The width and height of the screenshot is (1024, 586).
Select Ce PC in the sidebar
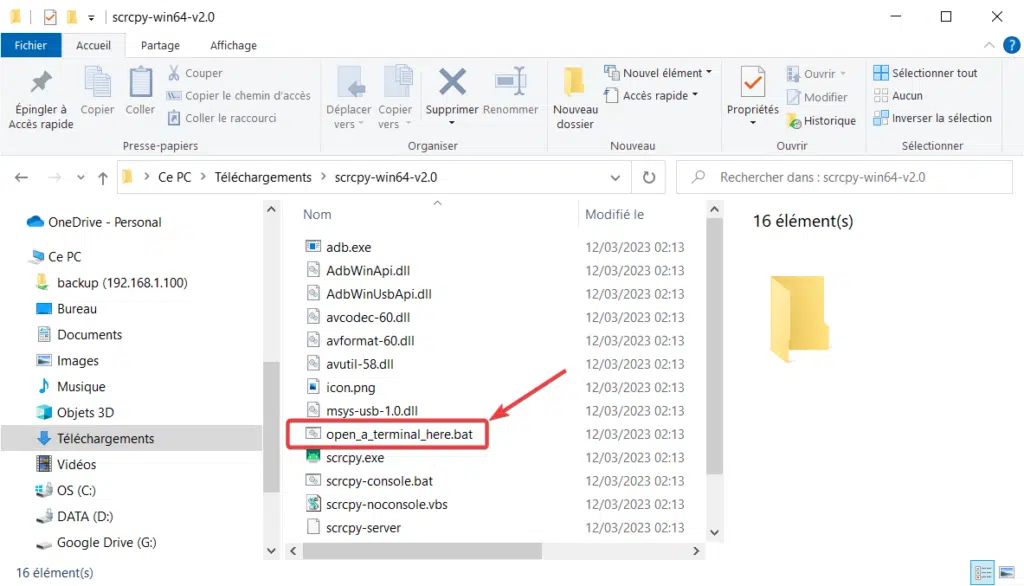55,257
